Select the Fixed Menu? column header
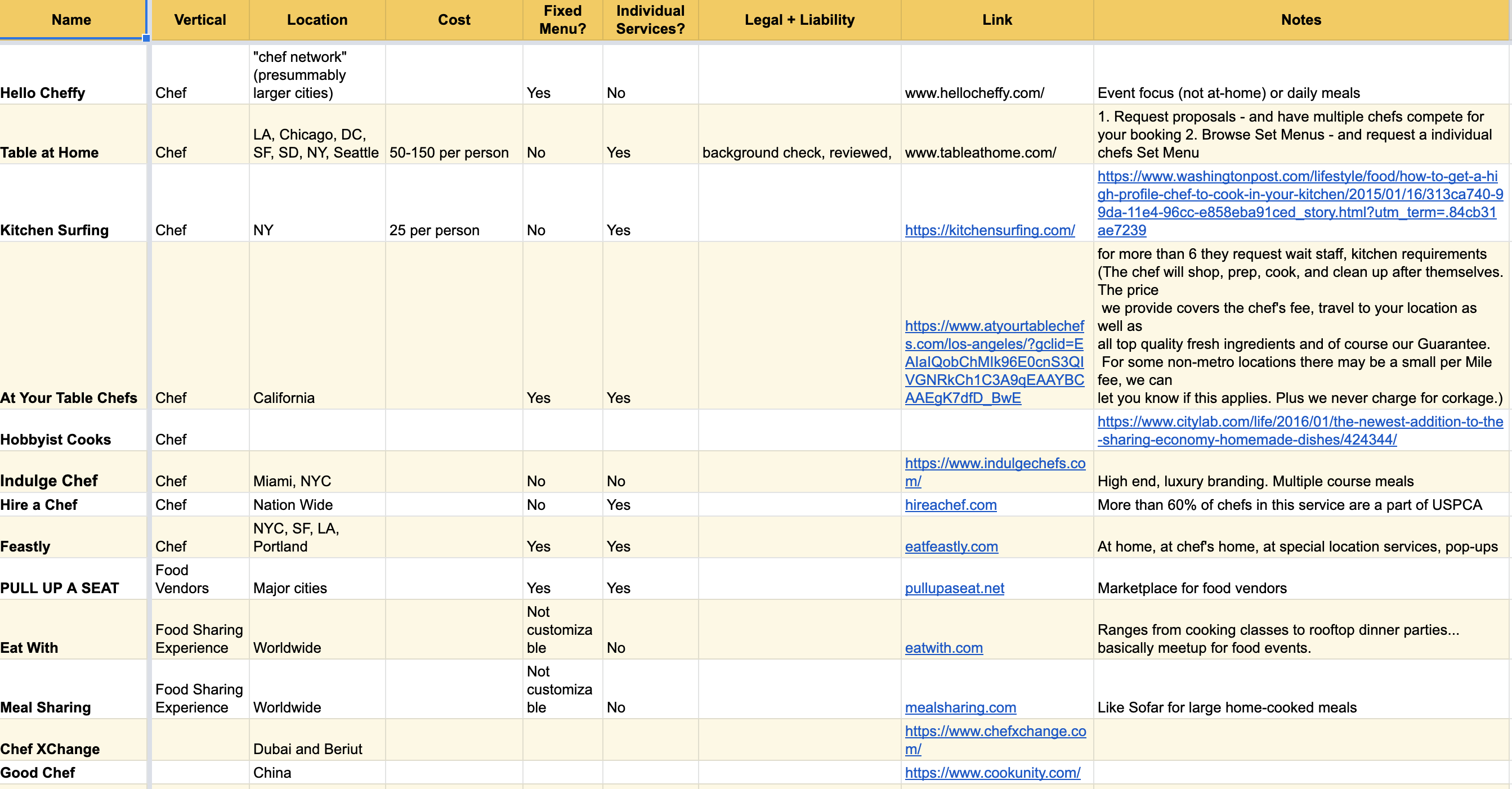Screen dimensions: 1512x789 [x=563, y=20]
